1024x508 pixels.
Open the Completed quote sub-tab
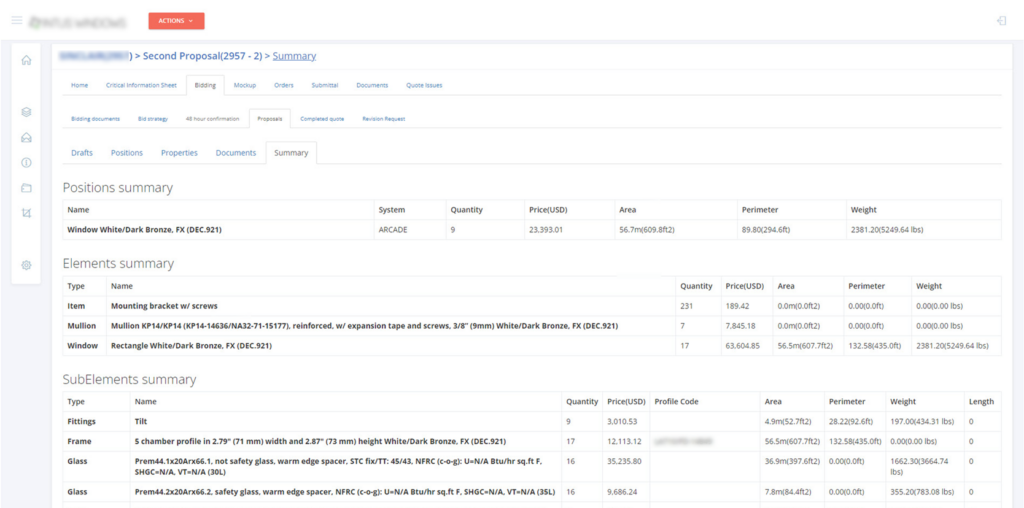[x=322, y=119]
